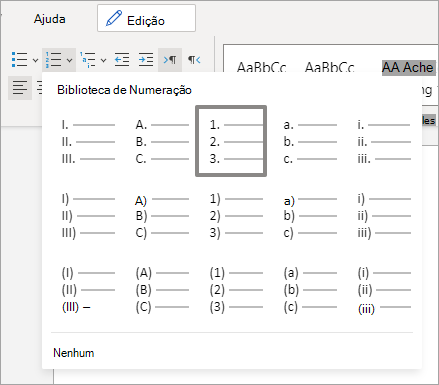
Task: Open the bullets dropdown arrow
Action: pyautogui.click(x=35, y=60)
